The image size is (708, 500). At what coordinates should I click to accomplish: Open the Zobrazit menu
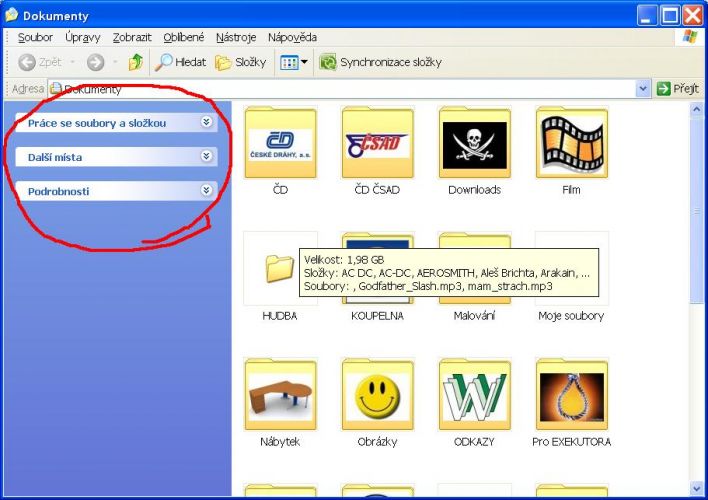(132, 37)
